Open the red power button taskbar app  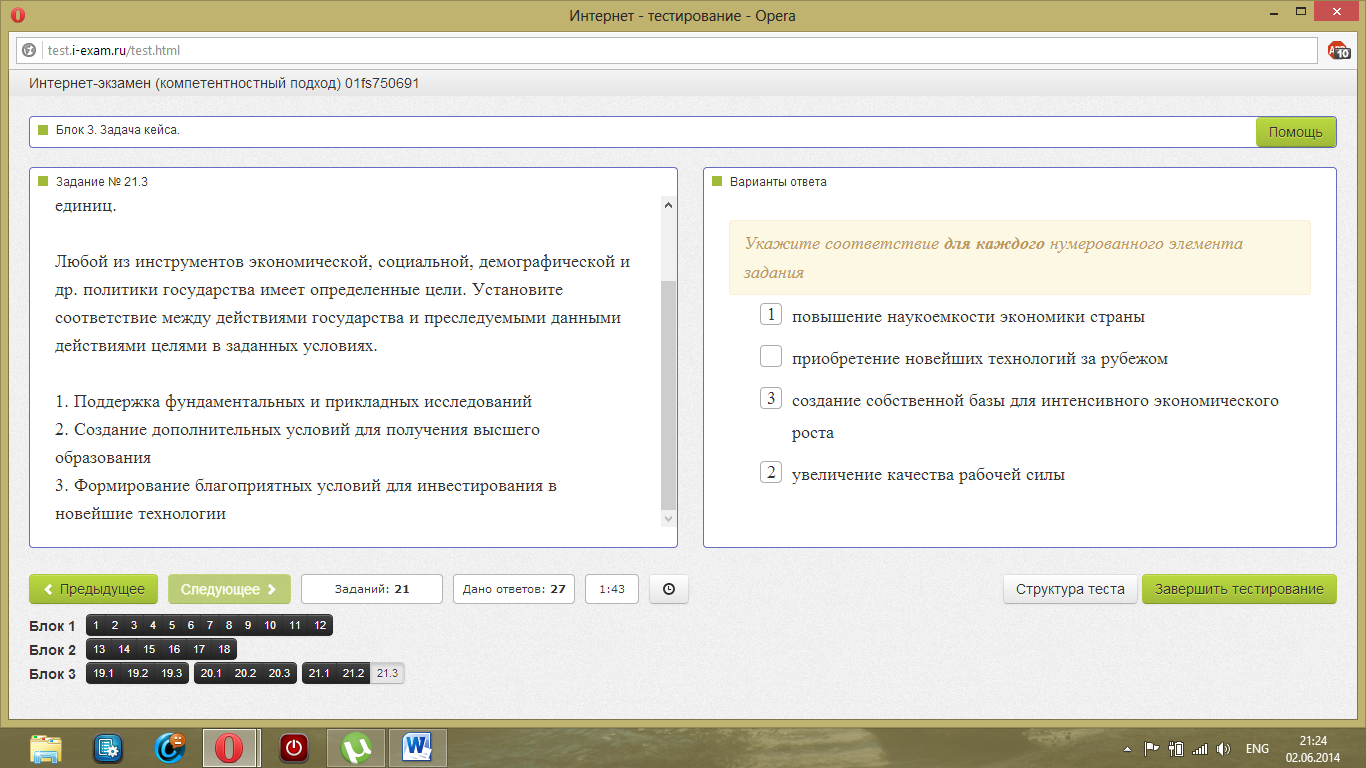point(293,748)
